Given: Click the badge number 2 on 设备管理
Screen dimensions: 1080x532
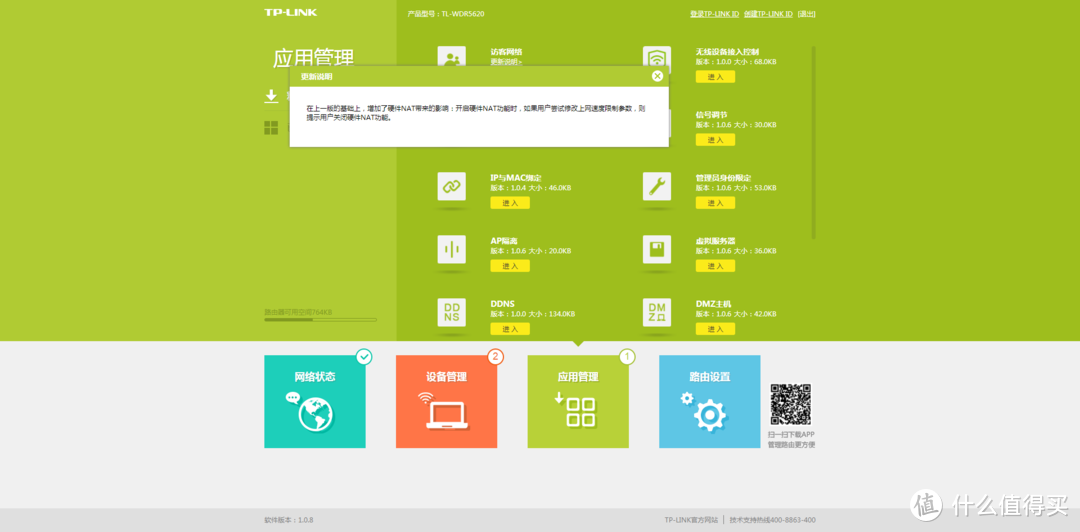Looking at the screenshot, I should click(496, 356).
